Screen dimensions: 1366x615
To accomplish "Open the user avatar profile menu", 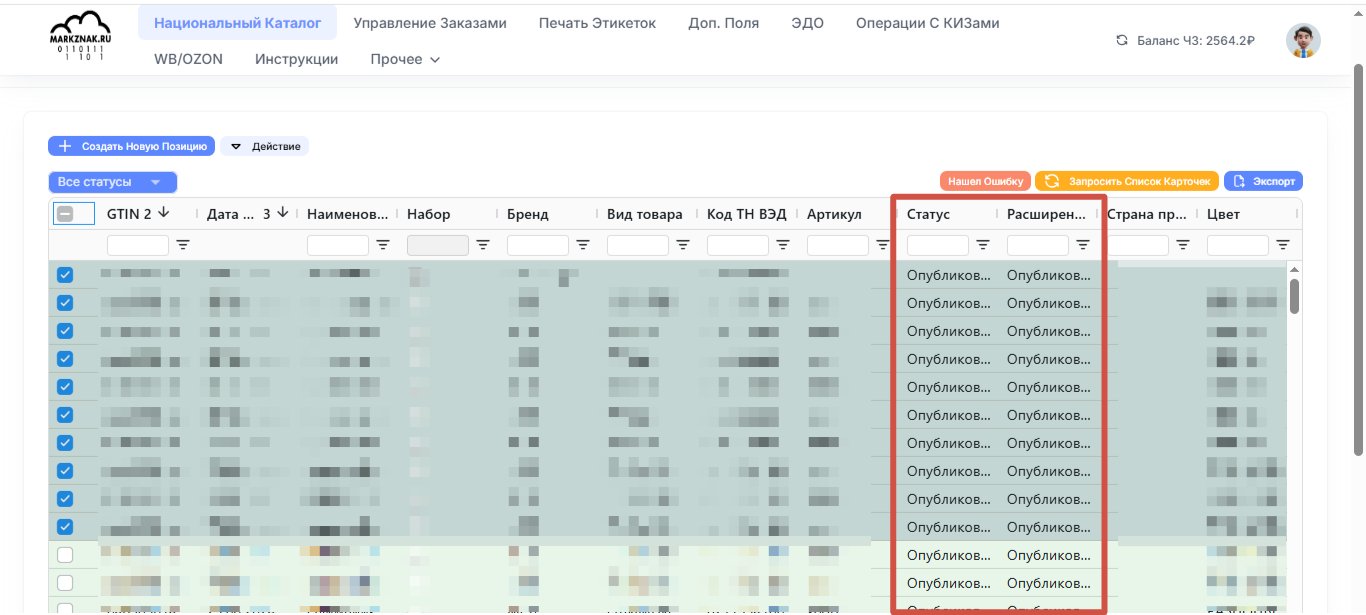I will pyautogui.click(x=1302, y=41).
